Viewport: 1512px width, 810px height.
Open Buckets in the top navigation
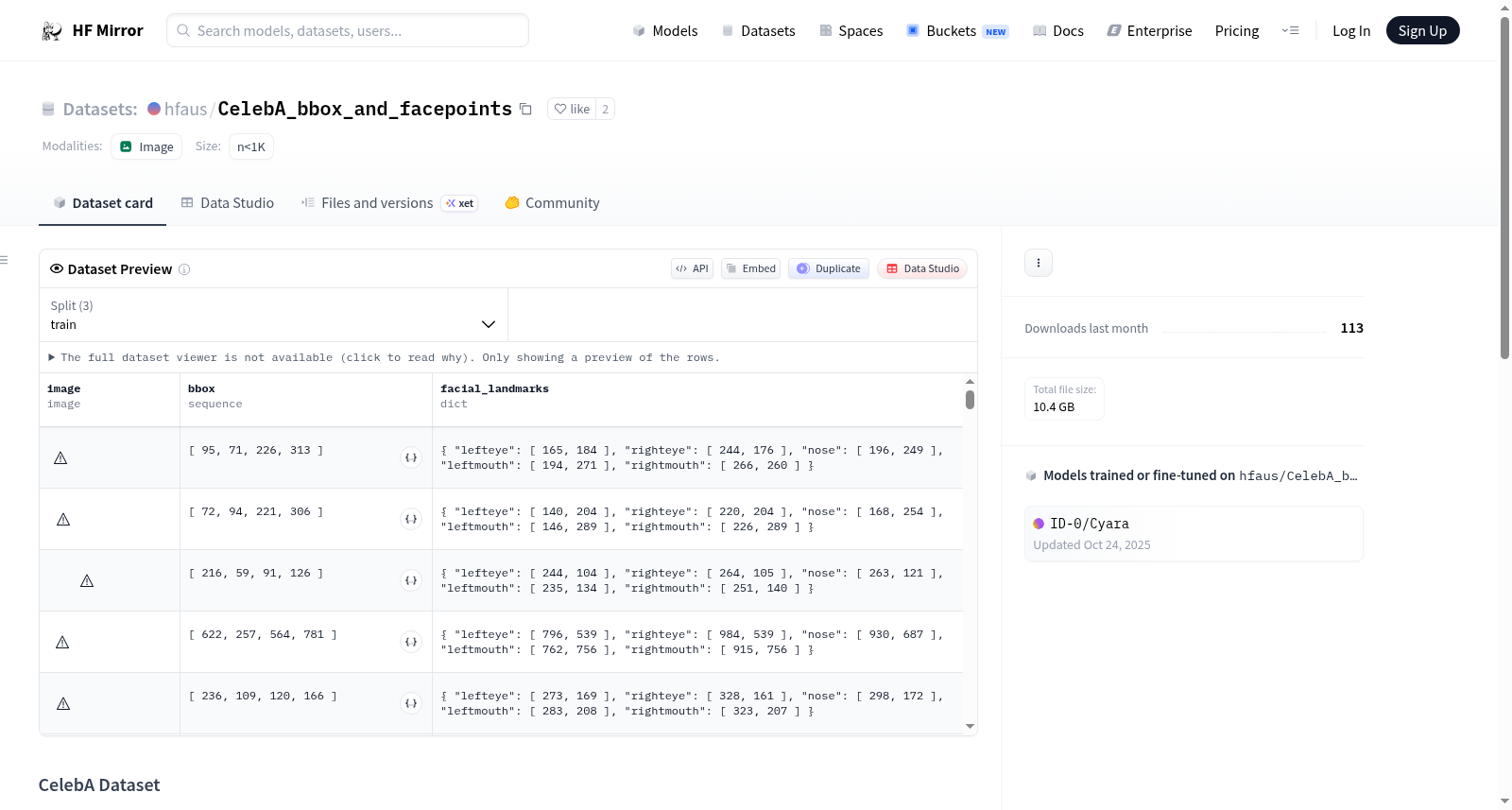click(957, 31)
